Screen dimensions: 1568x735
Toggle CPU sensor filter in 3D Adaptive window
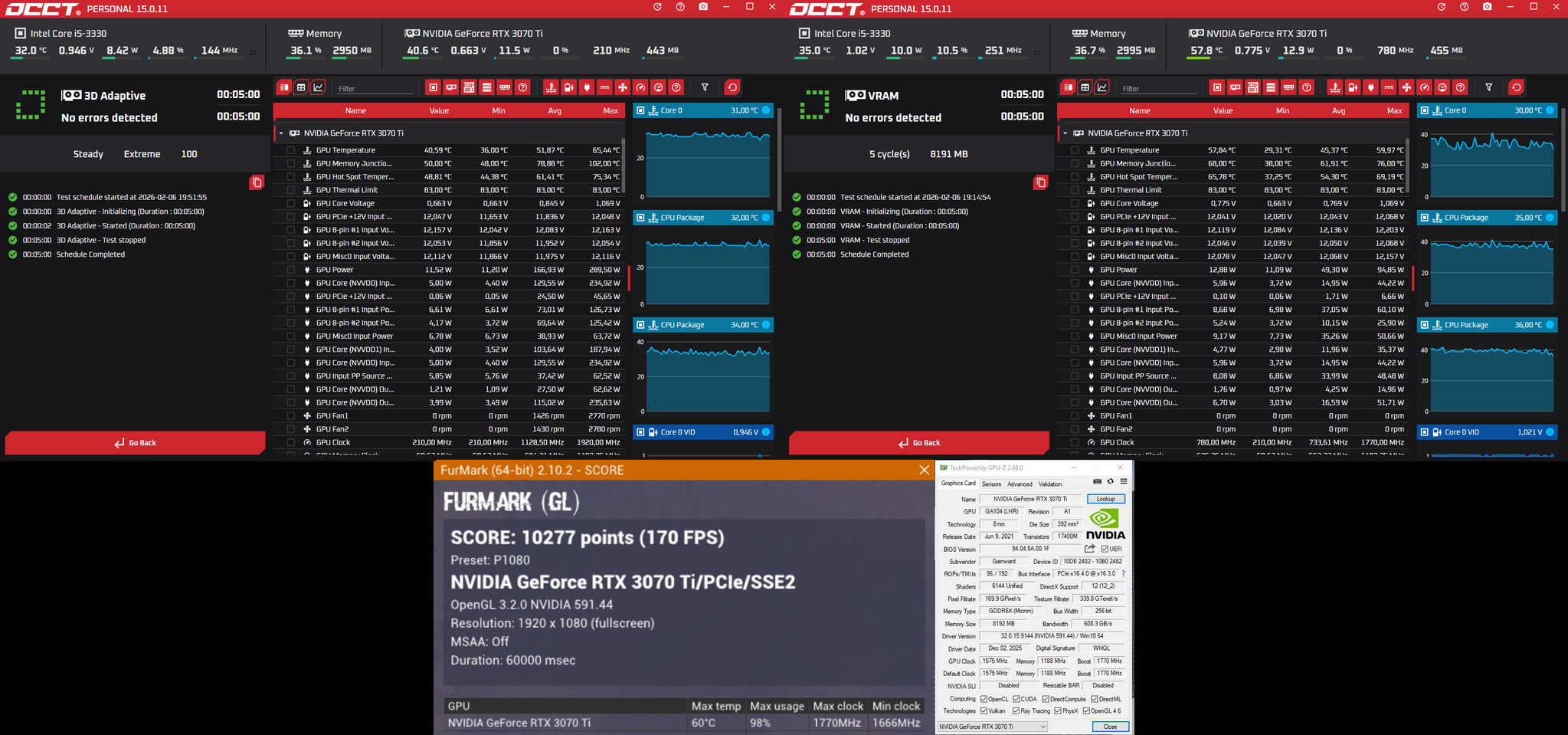[x=433, y=87]
